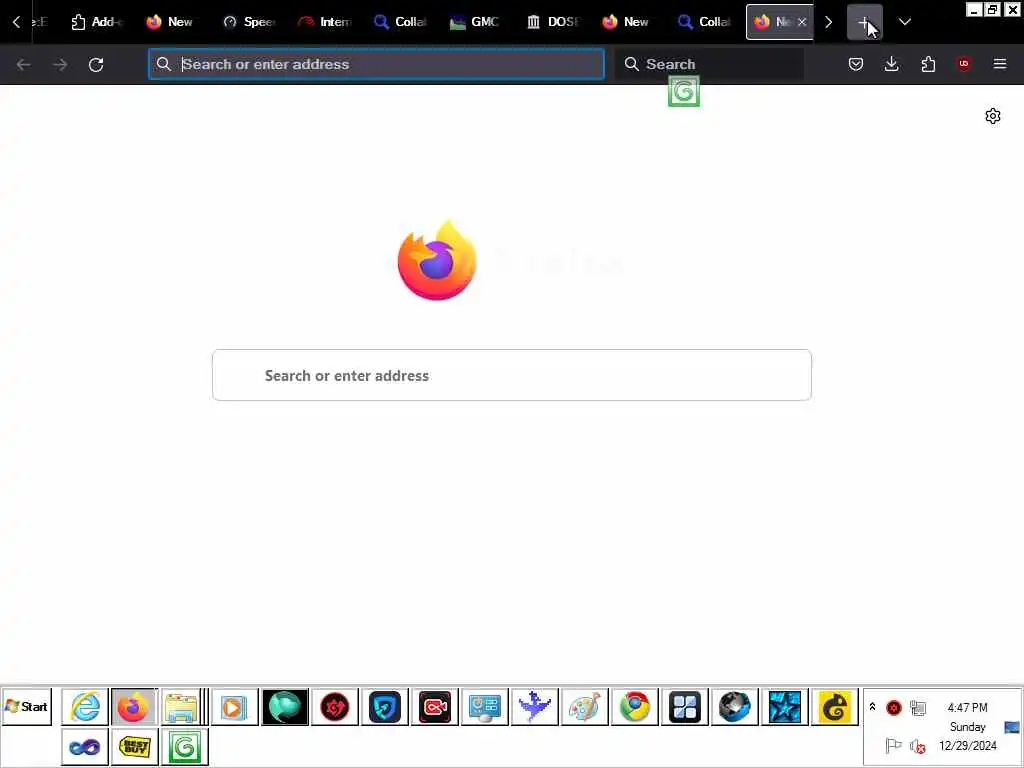1024x768 pixels.
Task: Open the dark four-tile grid taskbar app
Action: coord(684,707)
